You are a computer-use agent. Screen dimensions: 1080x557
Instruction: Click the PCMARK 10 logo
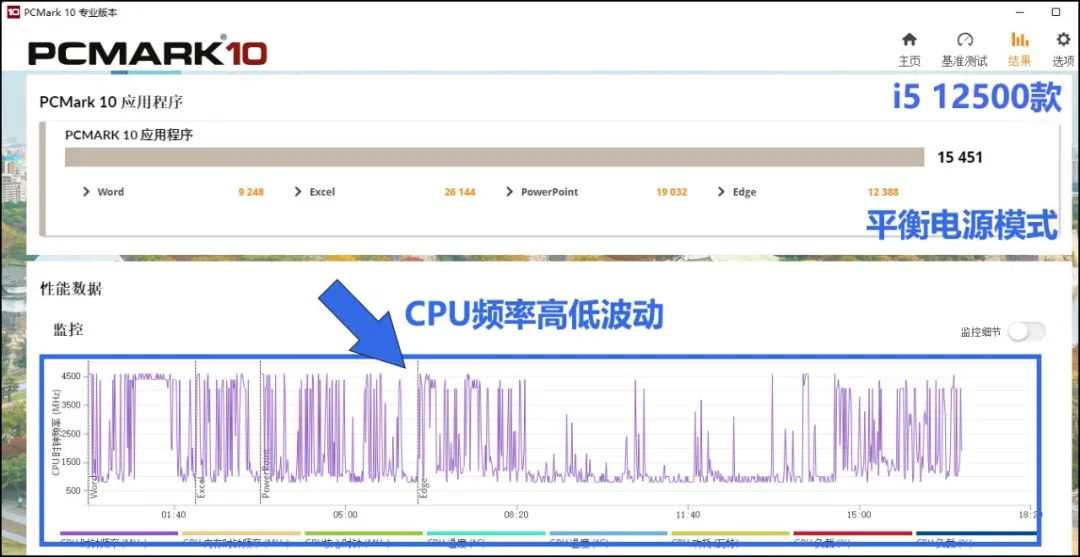point(147,52)
